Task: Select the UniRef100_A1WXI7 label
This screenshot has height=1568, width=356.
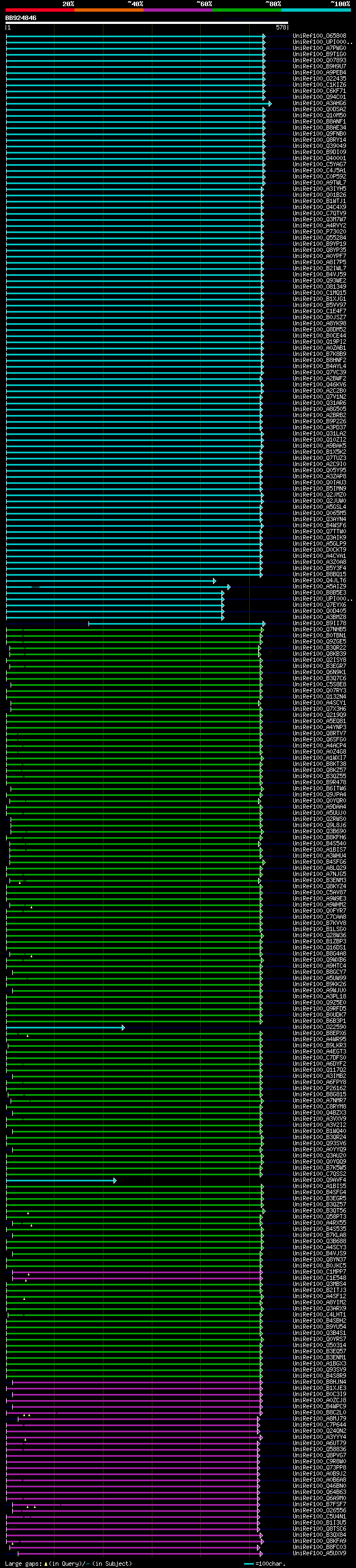Action: point(319,758)
